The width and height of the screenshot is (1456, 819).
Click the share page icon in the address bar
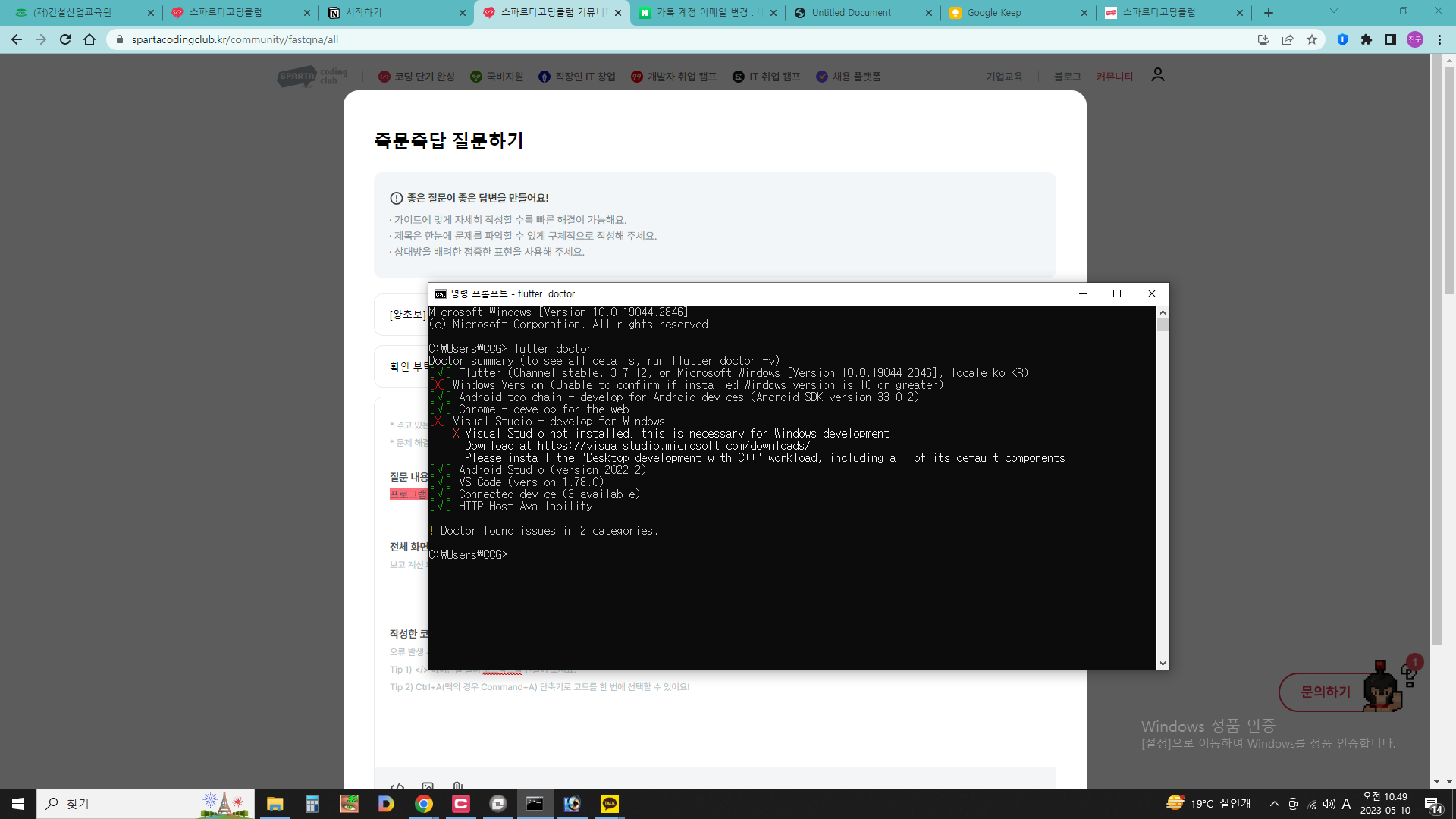pos(1288,39)
